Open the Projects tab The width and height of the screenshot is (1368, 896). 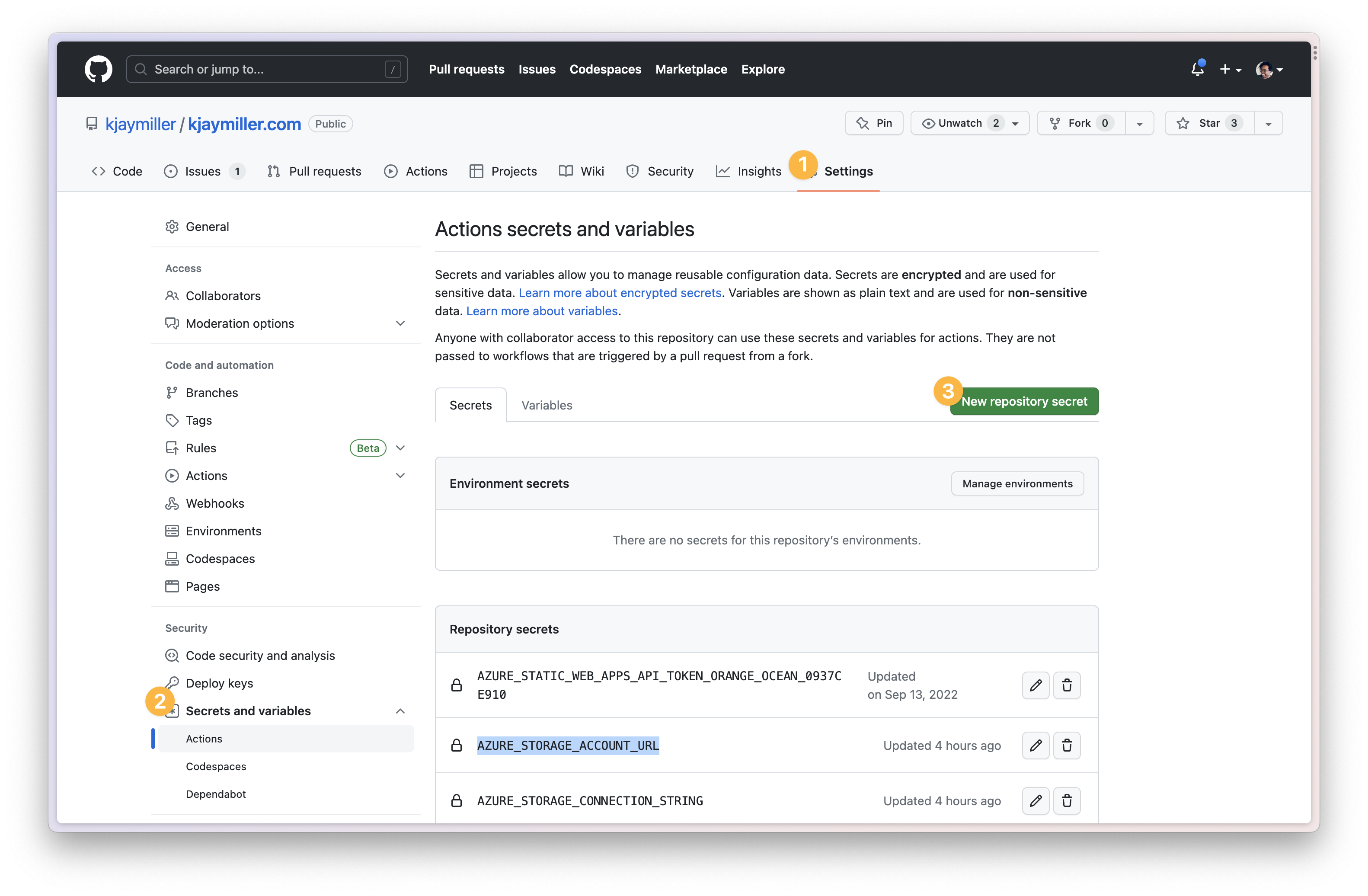(x=503, y=171)
